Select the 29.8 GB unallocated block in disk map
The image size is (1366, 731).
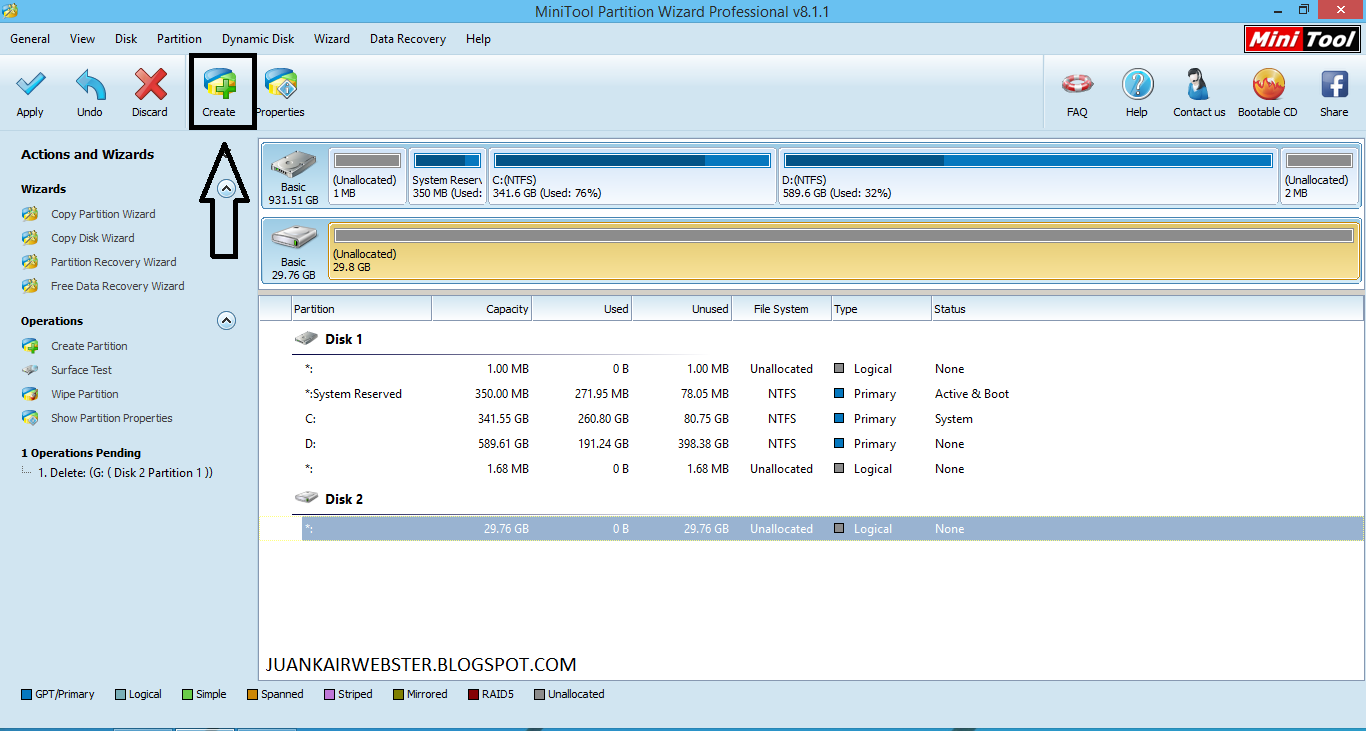pos(844,251)
